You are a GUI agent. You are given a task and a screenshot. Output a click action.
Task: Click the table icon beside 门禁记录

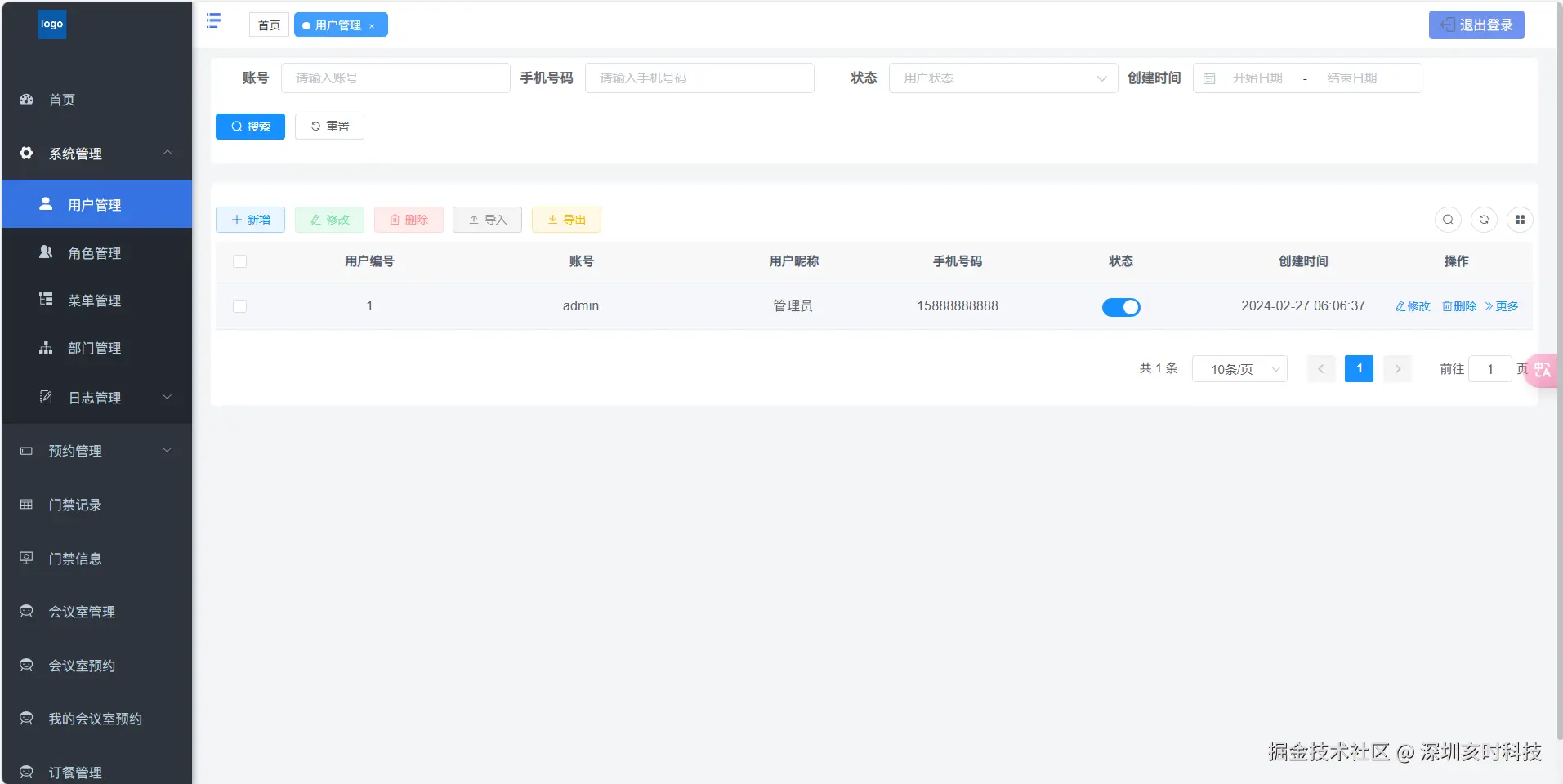pos(26,505)
